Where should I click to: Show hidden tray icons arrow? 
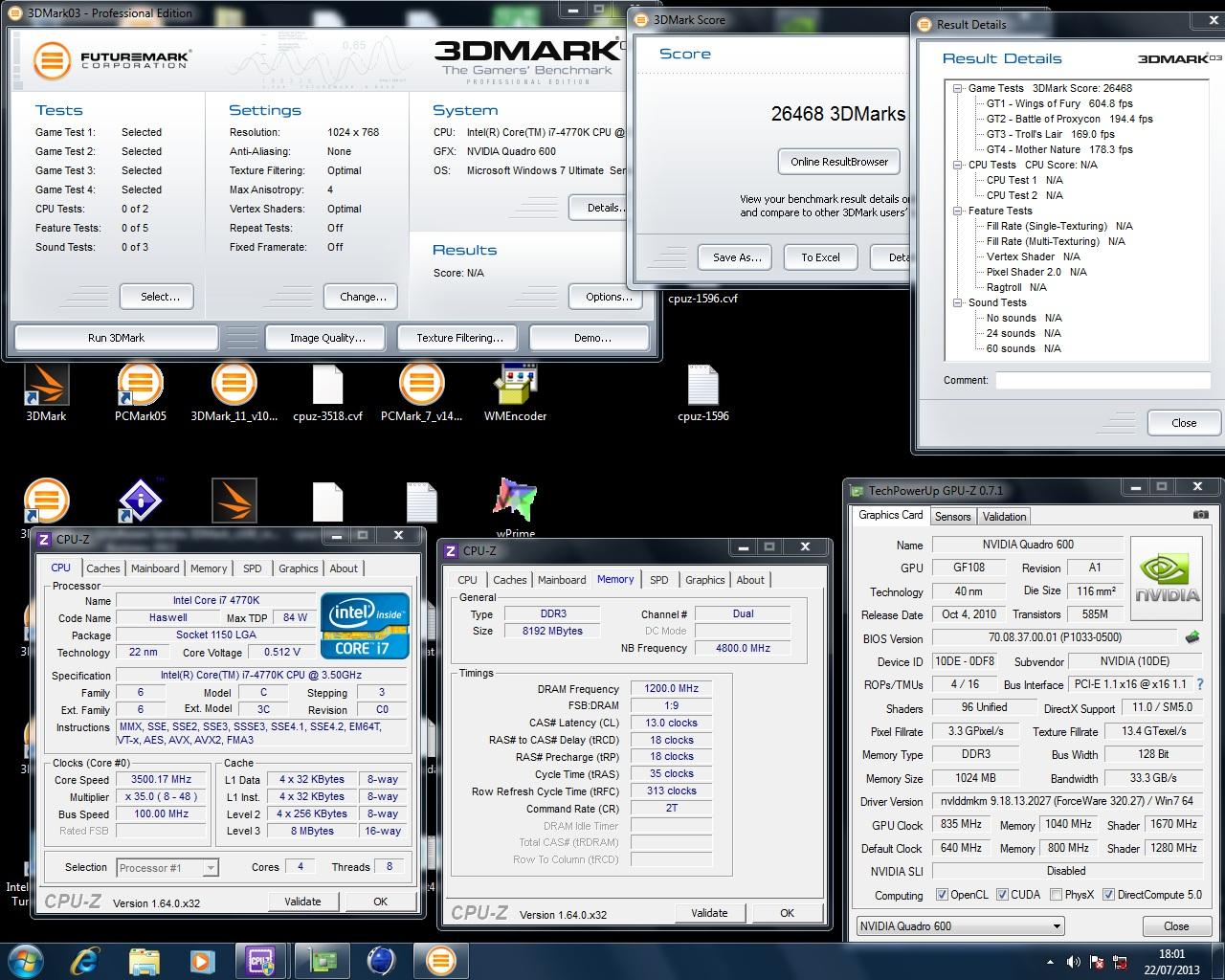(1051, 962)
